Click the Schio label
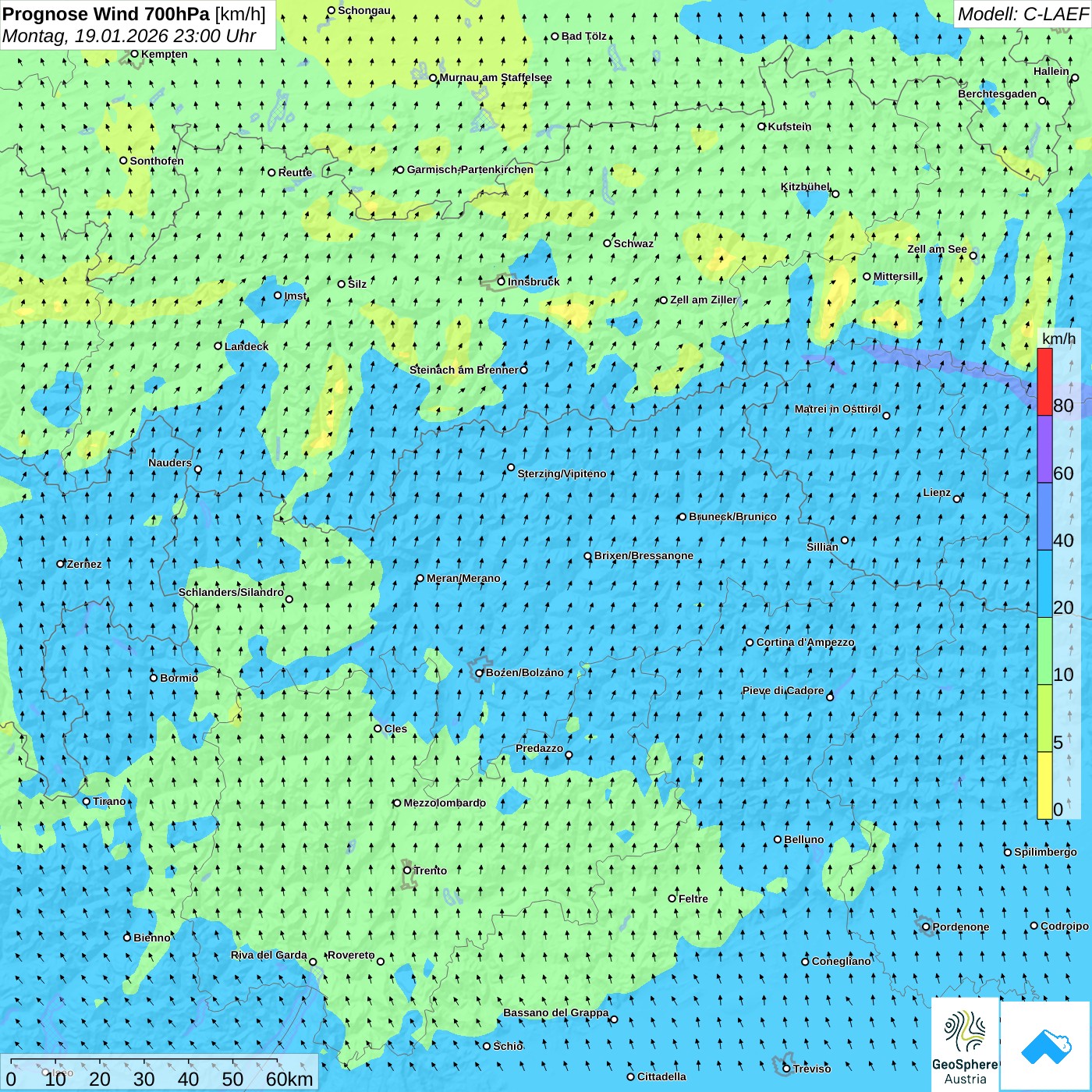This screenshot has height=1092, width=1092. (x=508, y=1047)
